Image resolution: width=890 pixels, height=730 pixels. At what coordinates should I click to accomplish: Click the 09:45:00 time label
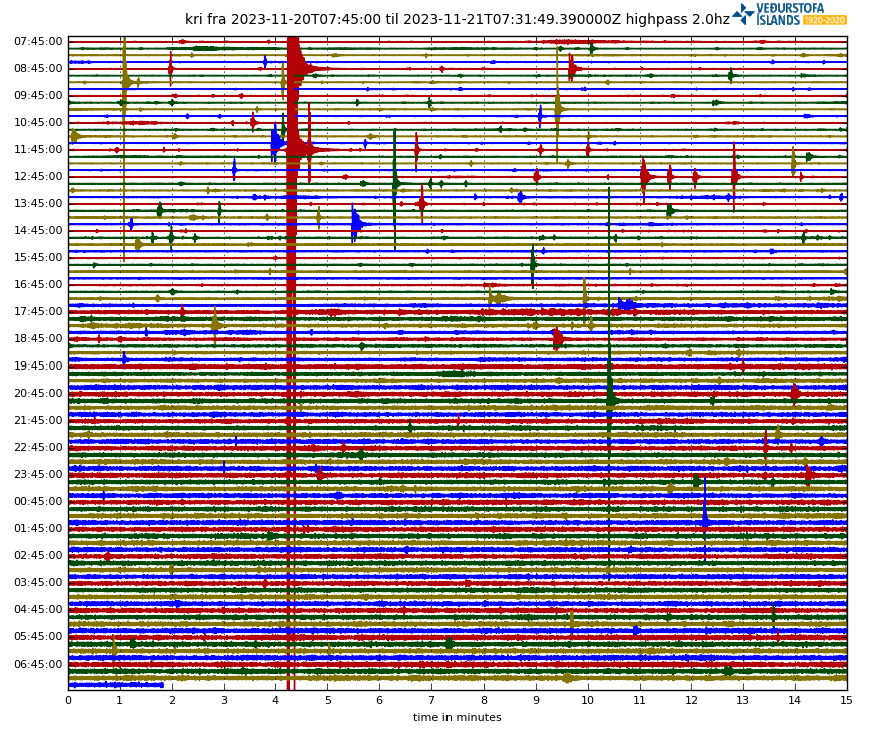coord(39,95)
